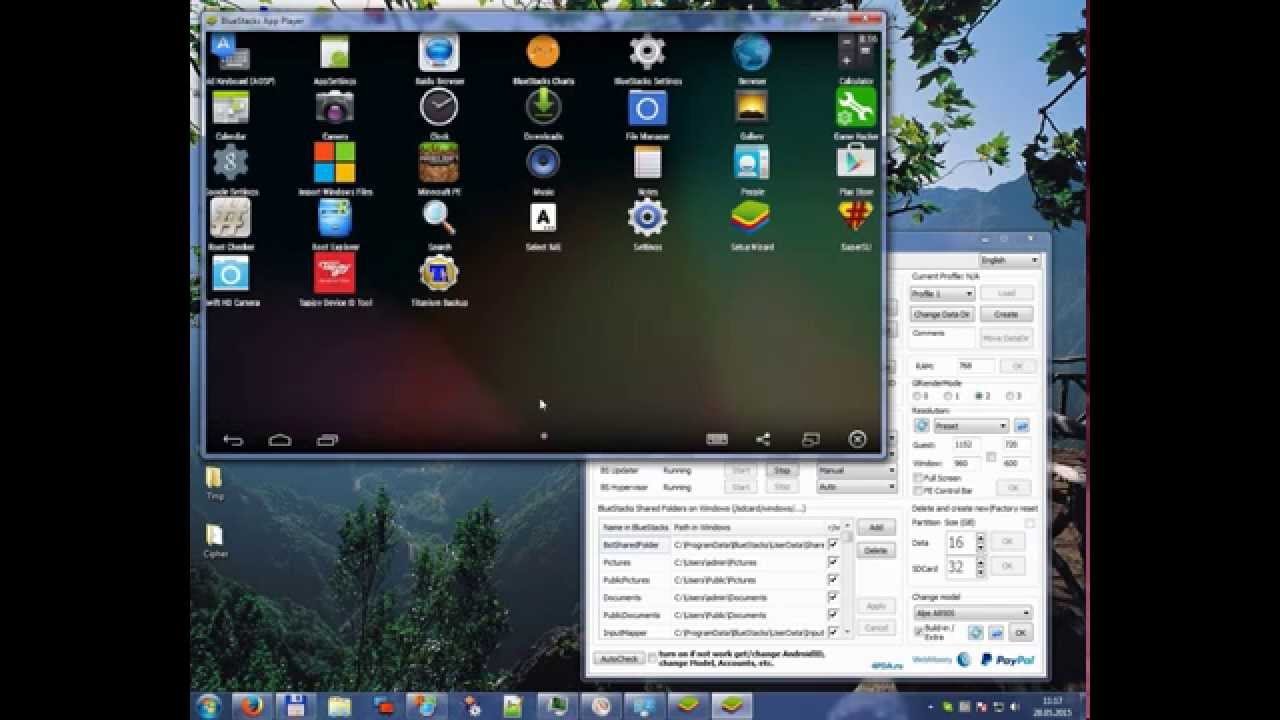1280x720 pixels.
Task: Tap the Android home navigation button
Action: pos(280,440)
